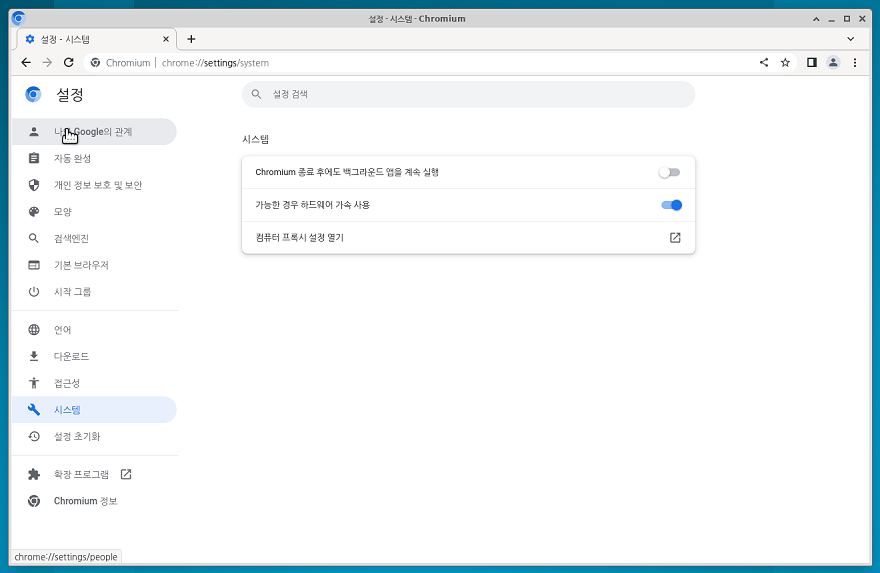Open 접근성 accessibility settings

tap(94, 383)
